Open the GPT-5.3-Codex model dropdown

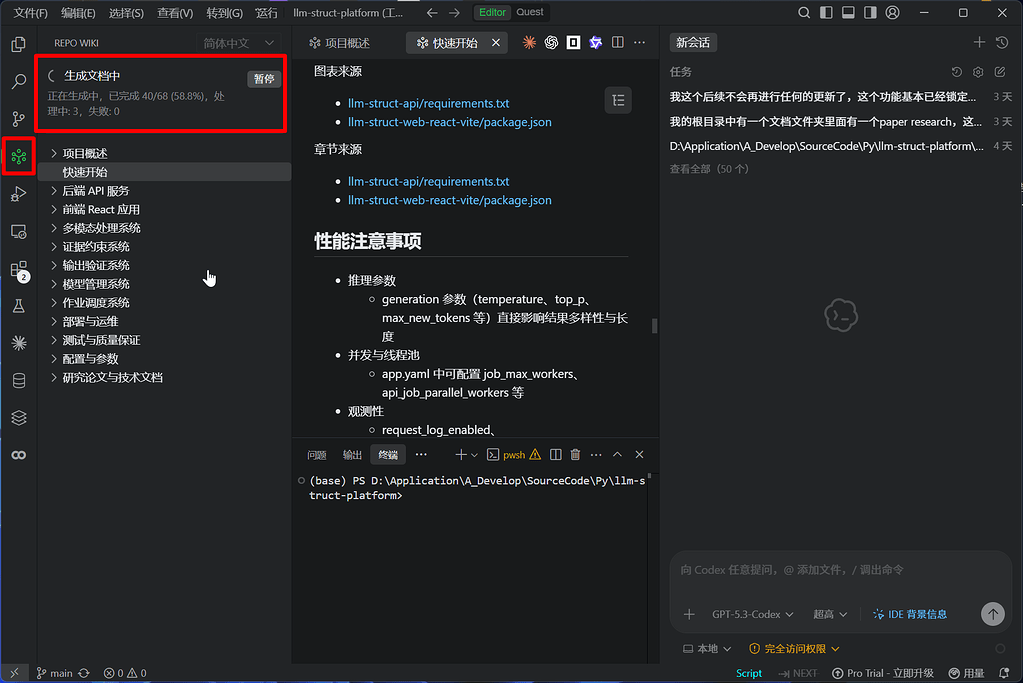[x=752, y=615]
